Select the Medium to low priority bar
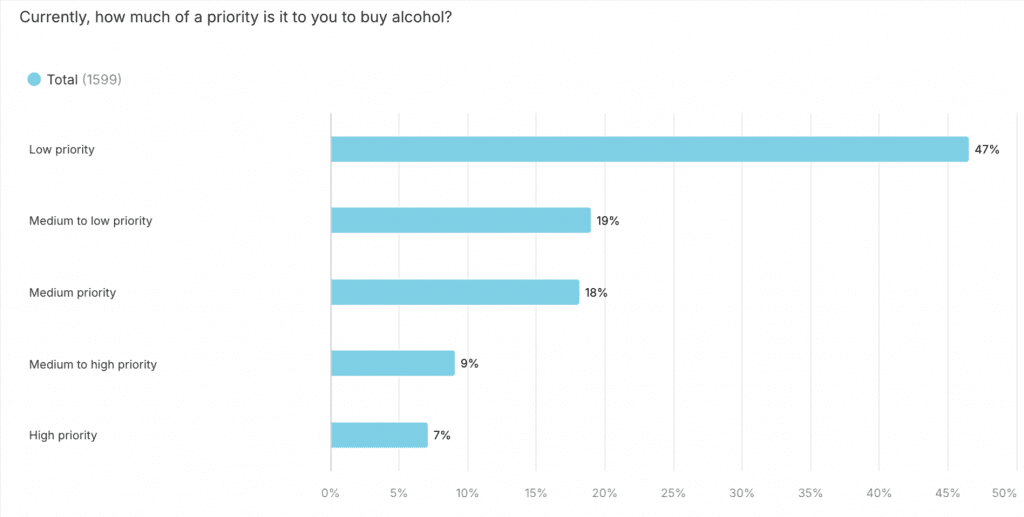Screen dimensions: 1024x517 click(x=460, y=220)
